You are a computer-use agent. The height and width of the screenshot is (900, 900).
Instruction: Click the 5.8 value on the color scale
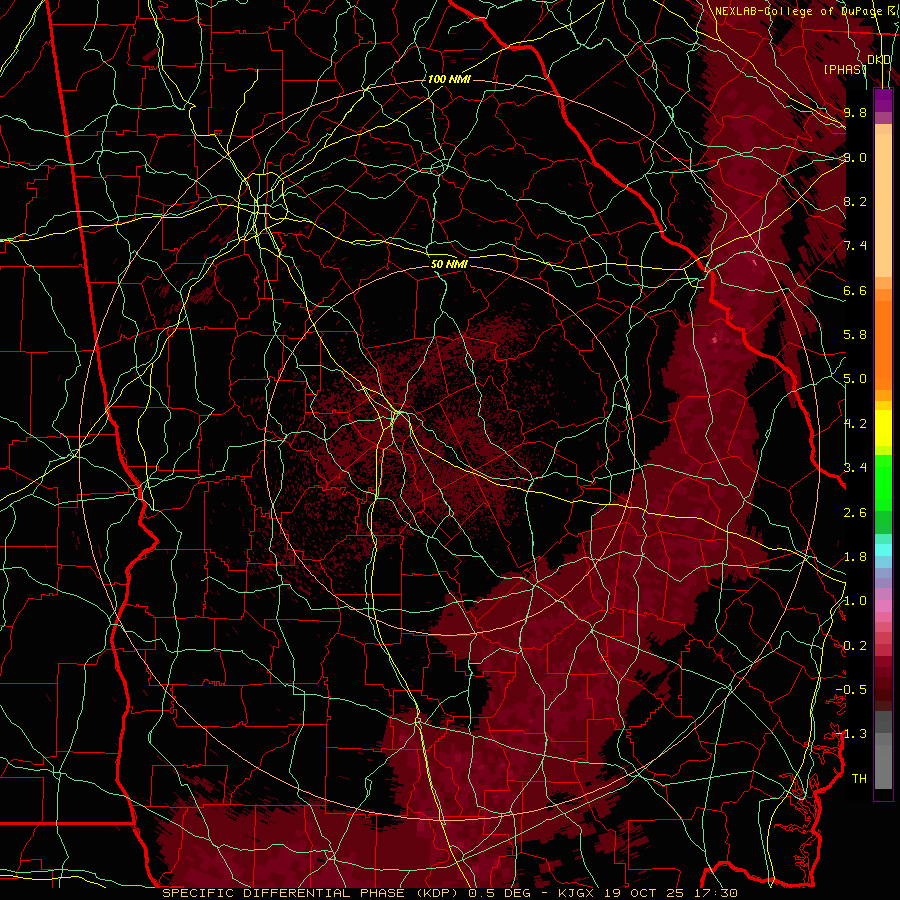tap(855, 335)
